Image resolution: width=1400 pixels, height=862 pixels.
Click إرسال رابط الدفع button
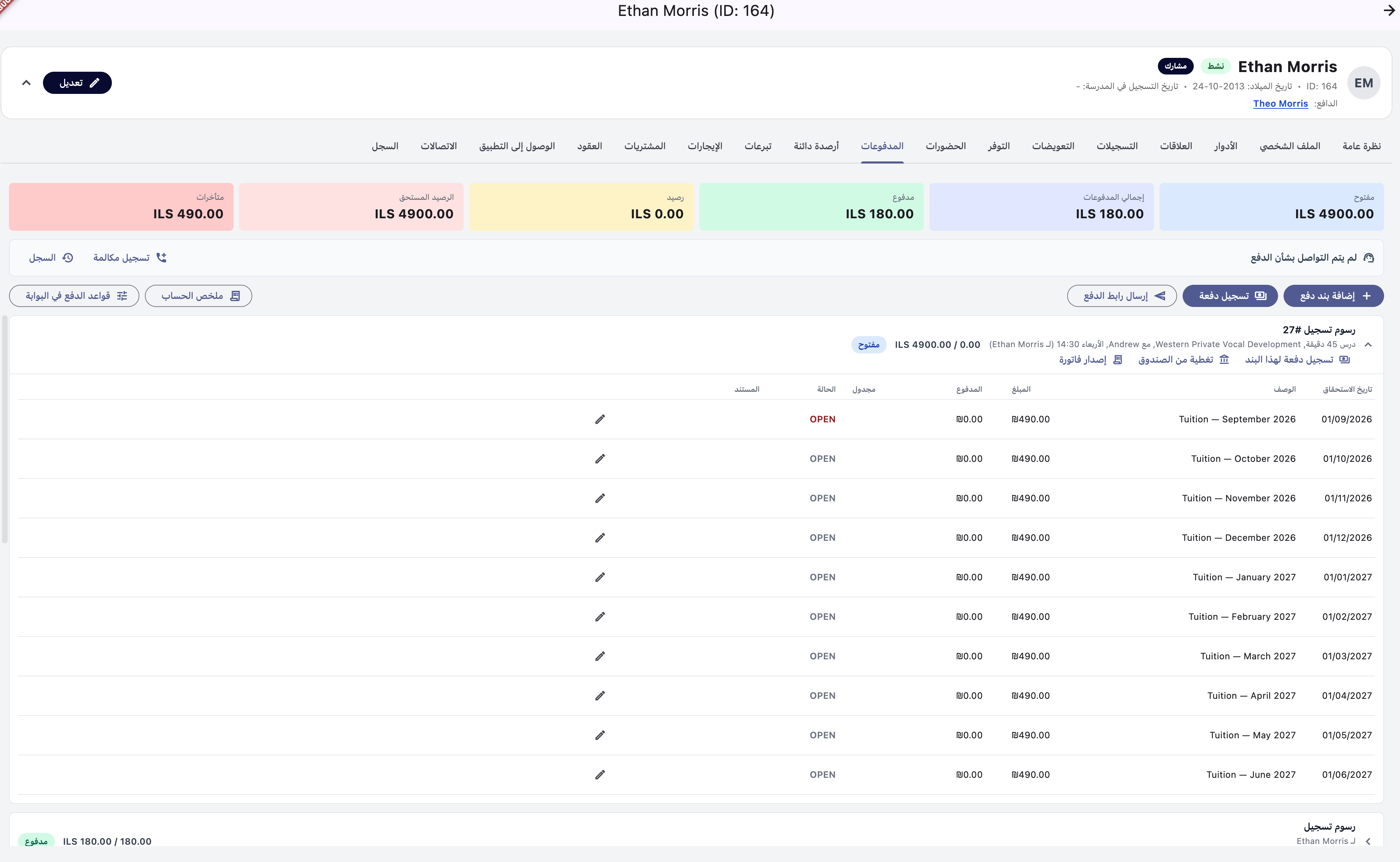tap(1121, 296)
